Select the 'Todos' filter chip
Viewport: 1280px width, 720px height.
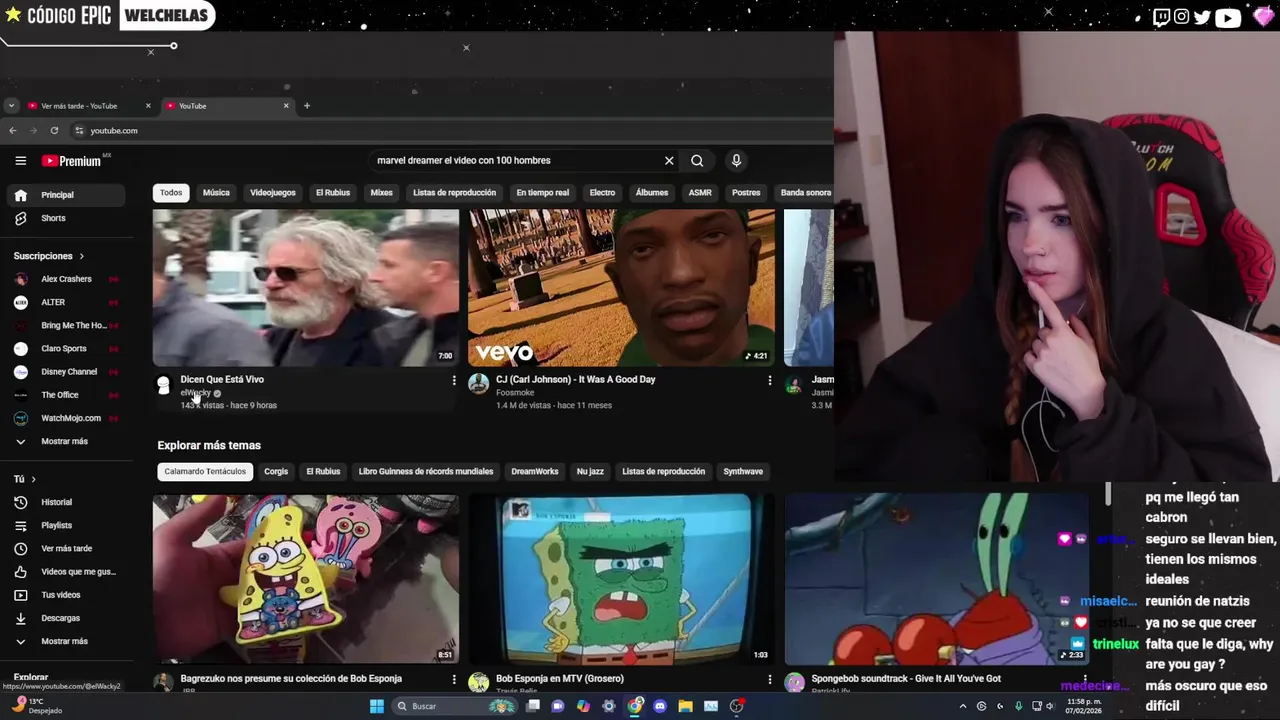pyautogui.click(x=171, y=192)
